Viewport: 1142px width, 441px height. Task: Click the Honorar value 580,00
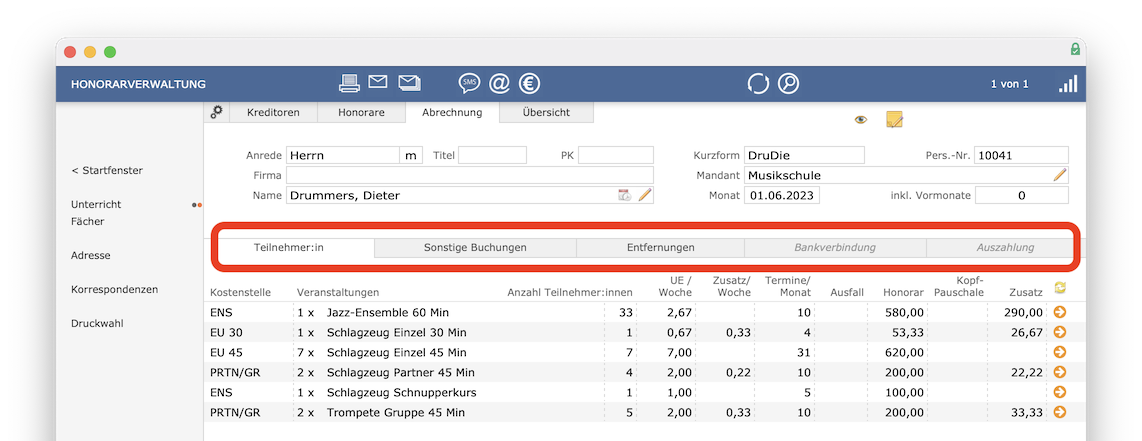coord(904,312)
